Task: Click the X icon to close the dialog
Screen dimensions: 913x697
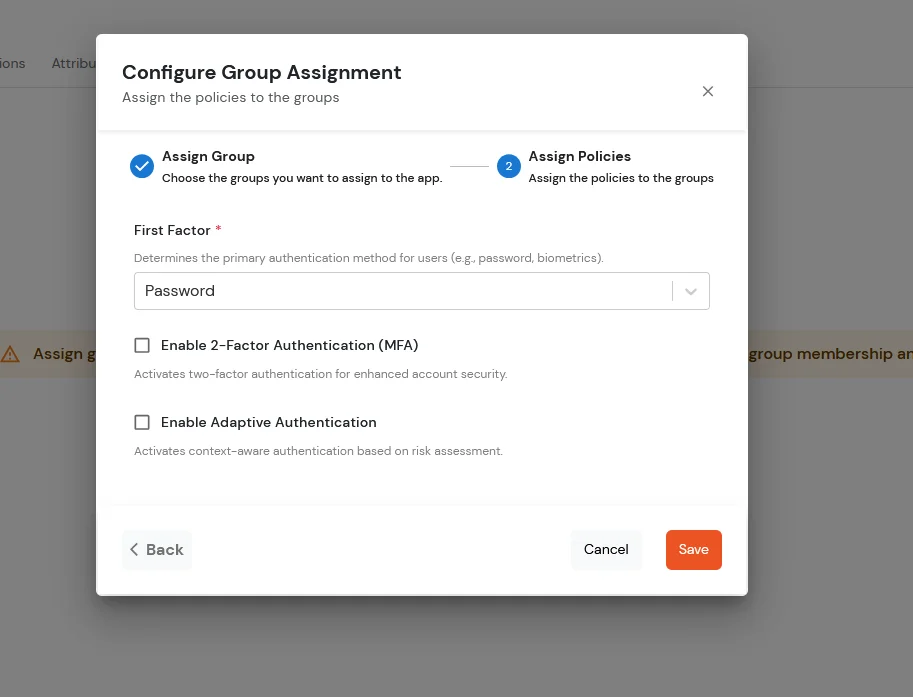Action: pyautogui.click(x=708, y=91)
